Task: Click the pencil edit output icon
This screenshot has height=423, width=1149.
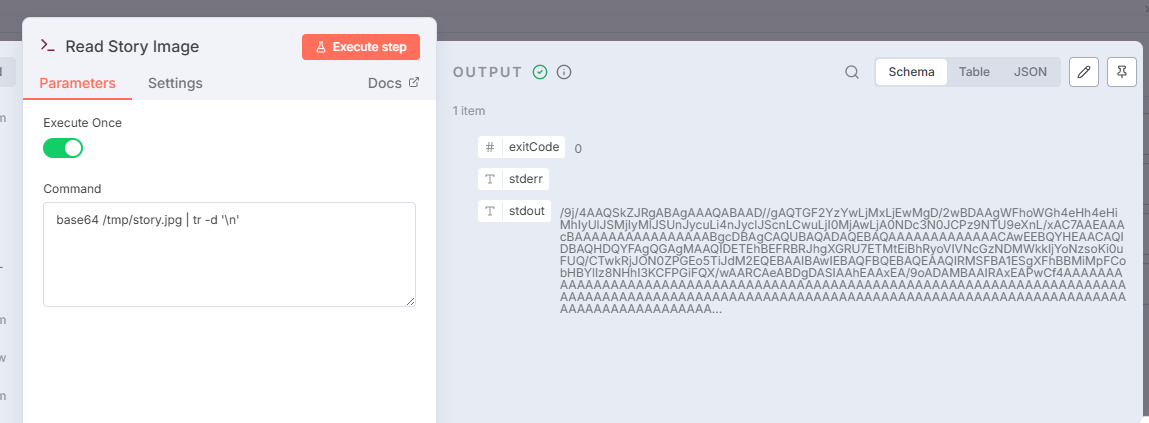Action: pyautogui.click(x=1085, y=72)
